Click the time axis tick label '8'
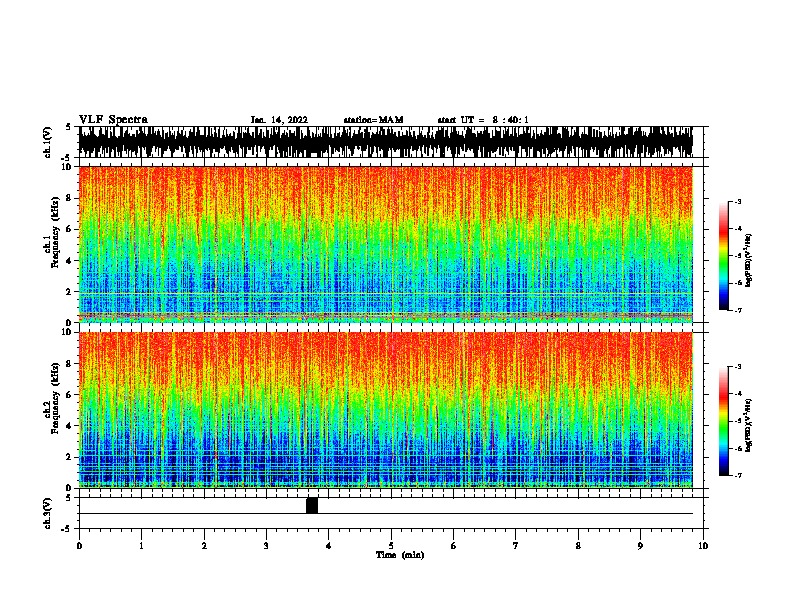This screenshot has width=792, height=612. (578, 546)
